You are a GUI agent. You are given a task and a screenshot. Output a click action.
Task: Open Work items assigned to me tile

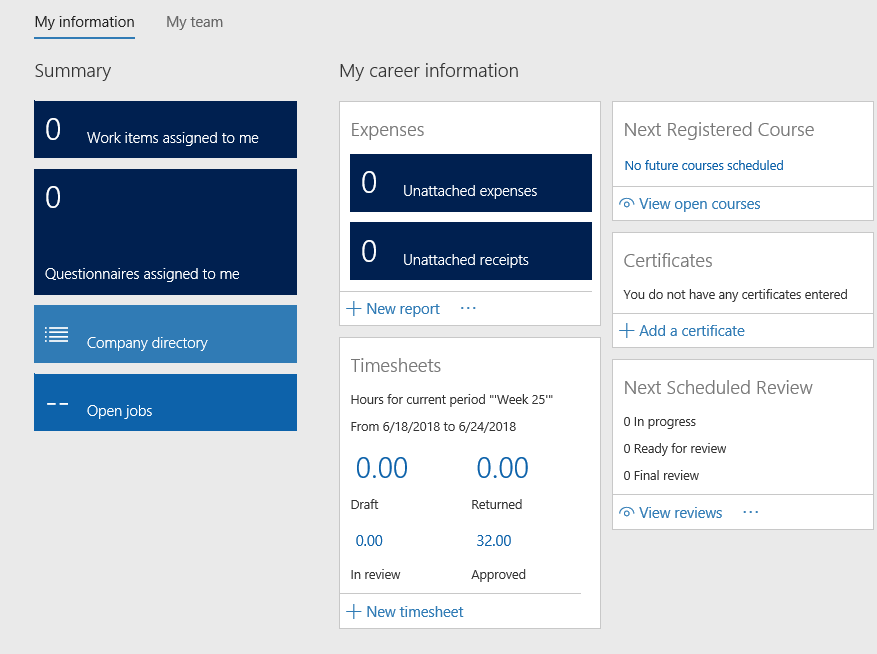[x=166, y=129]
